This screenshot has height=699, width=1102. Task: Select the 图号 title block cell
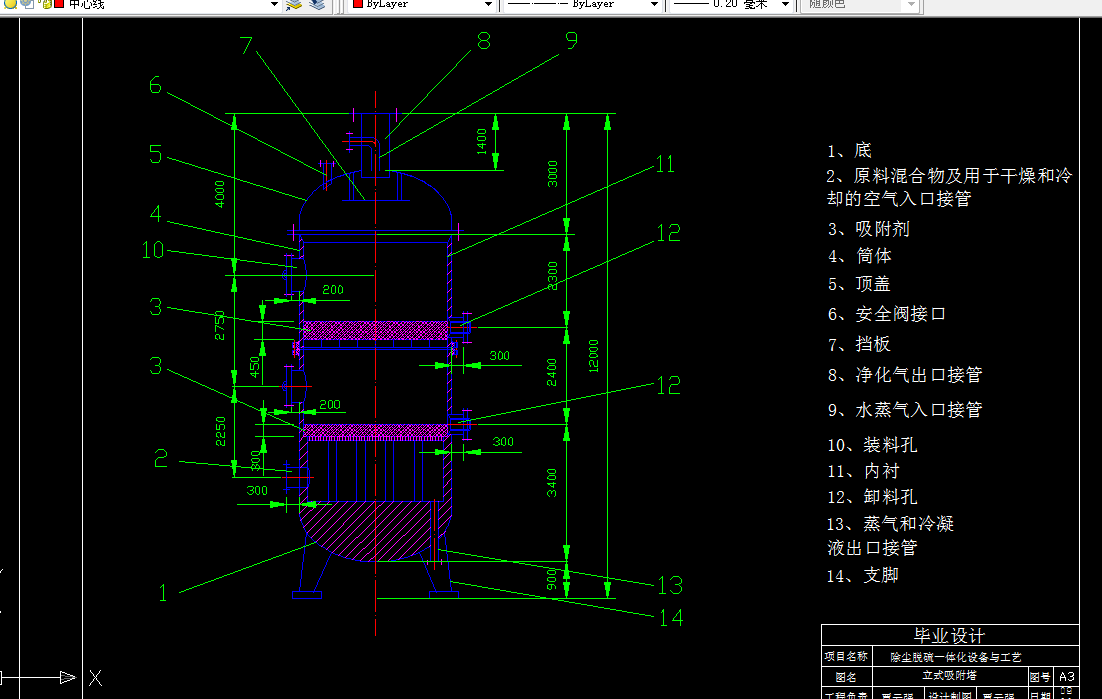pyautogui.click(x=1040, y=677)
